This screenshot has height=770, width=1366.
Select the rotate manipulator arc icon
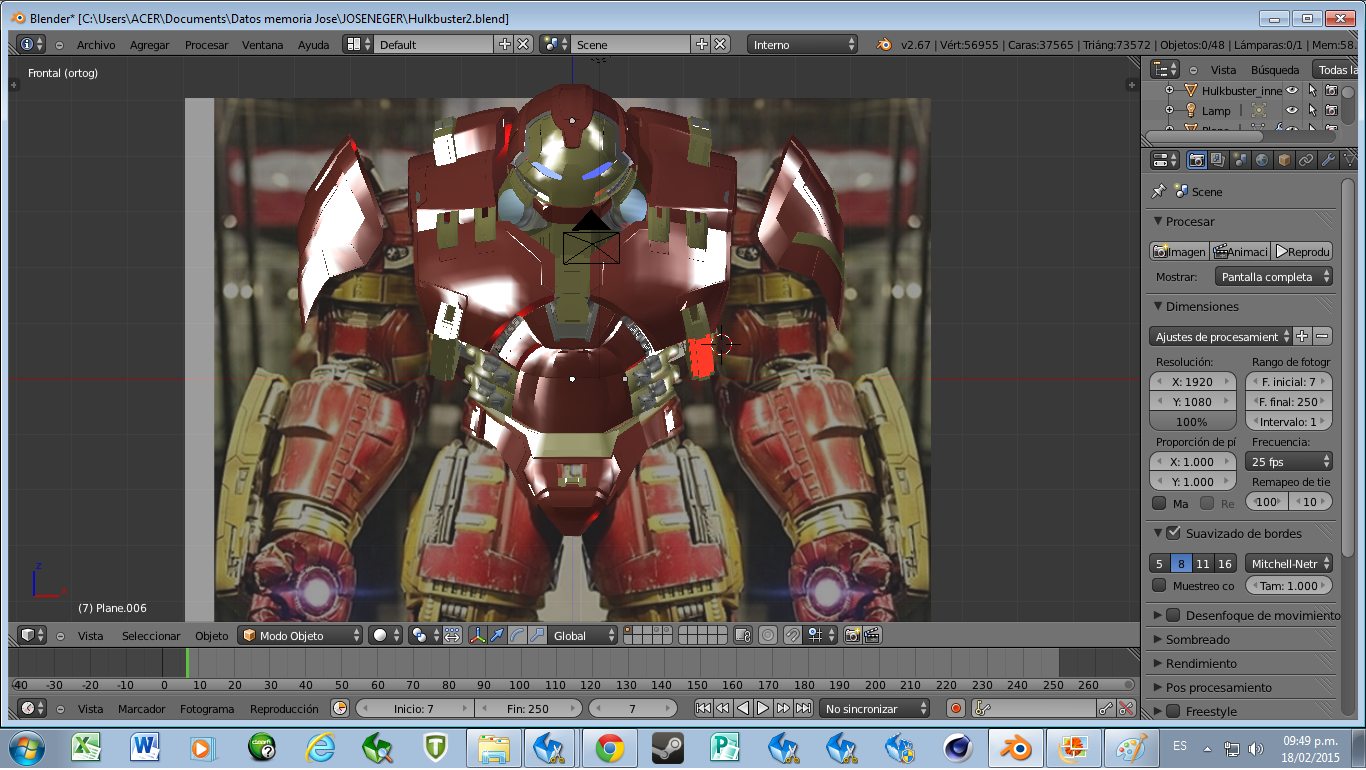point(517,635)
